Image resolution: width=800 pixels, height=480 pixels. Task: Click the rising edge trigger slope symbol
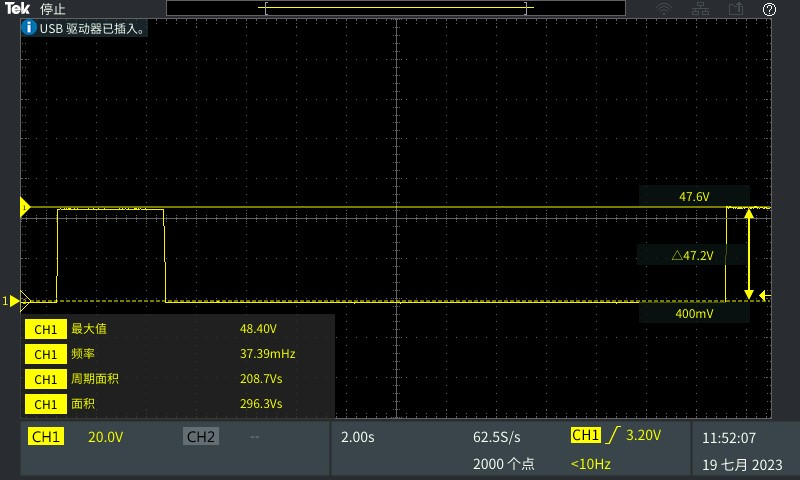(611, 436)
